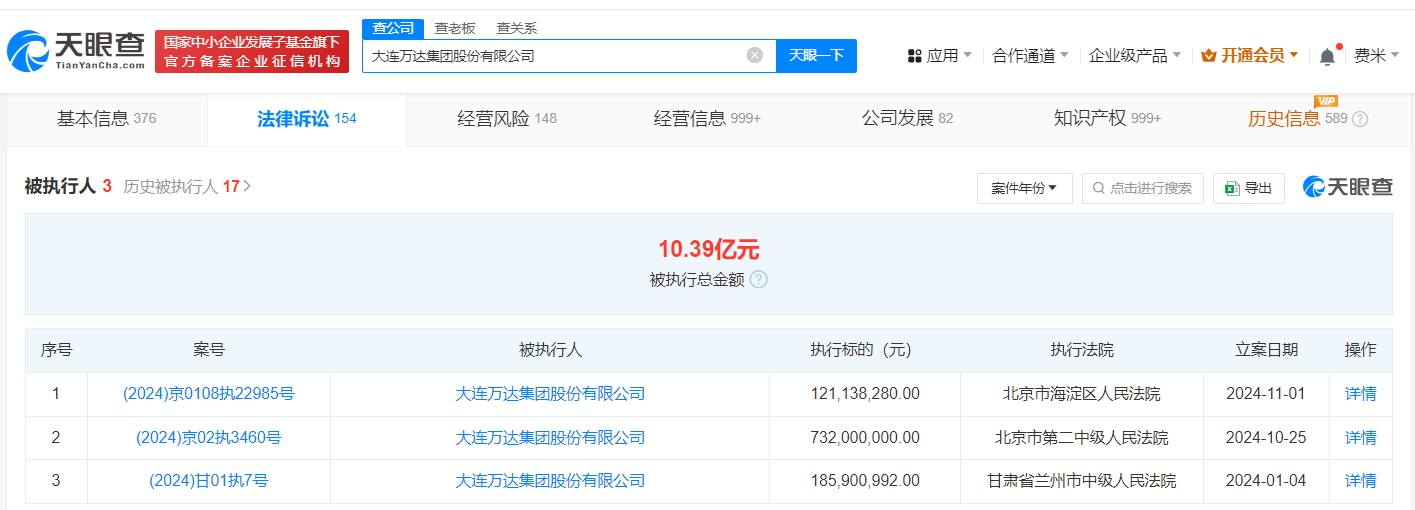Click the 天眼一下 search button
This screenshot has width=1415, height=510.
pyautogui.click(x=816, y=56)
